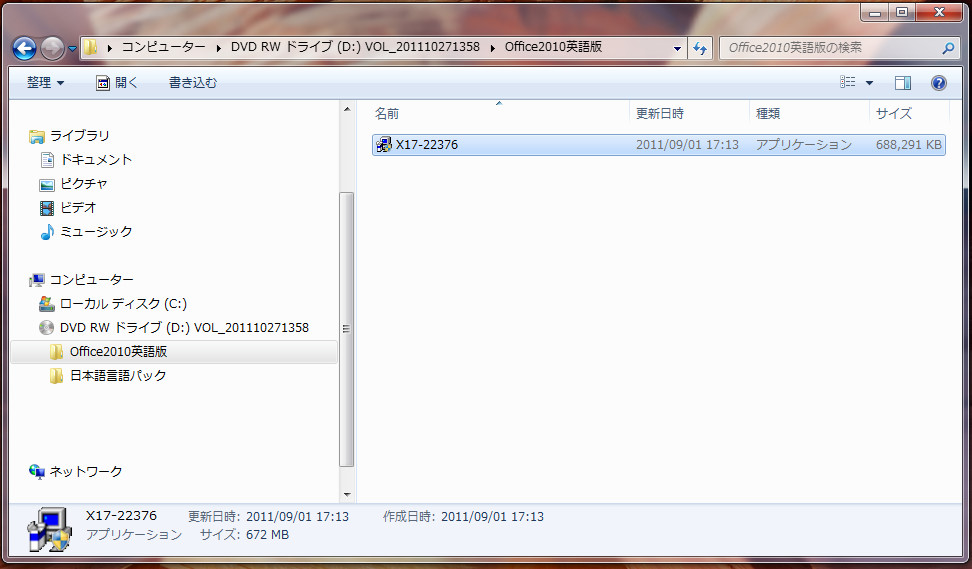Open ミュージック library
Viewport: 972px width, 569px height.
pyautogui.click(x=95, y=232)
